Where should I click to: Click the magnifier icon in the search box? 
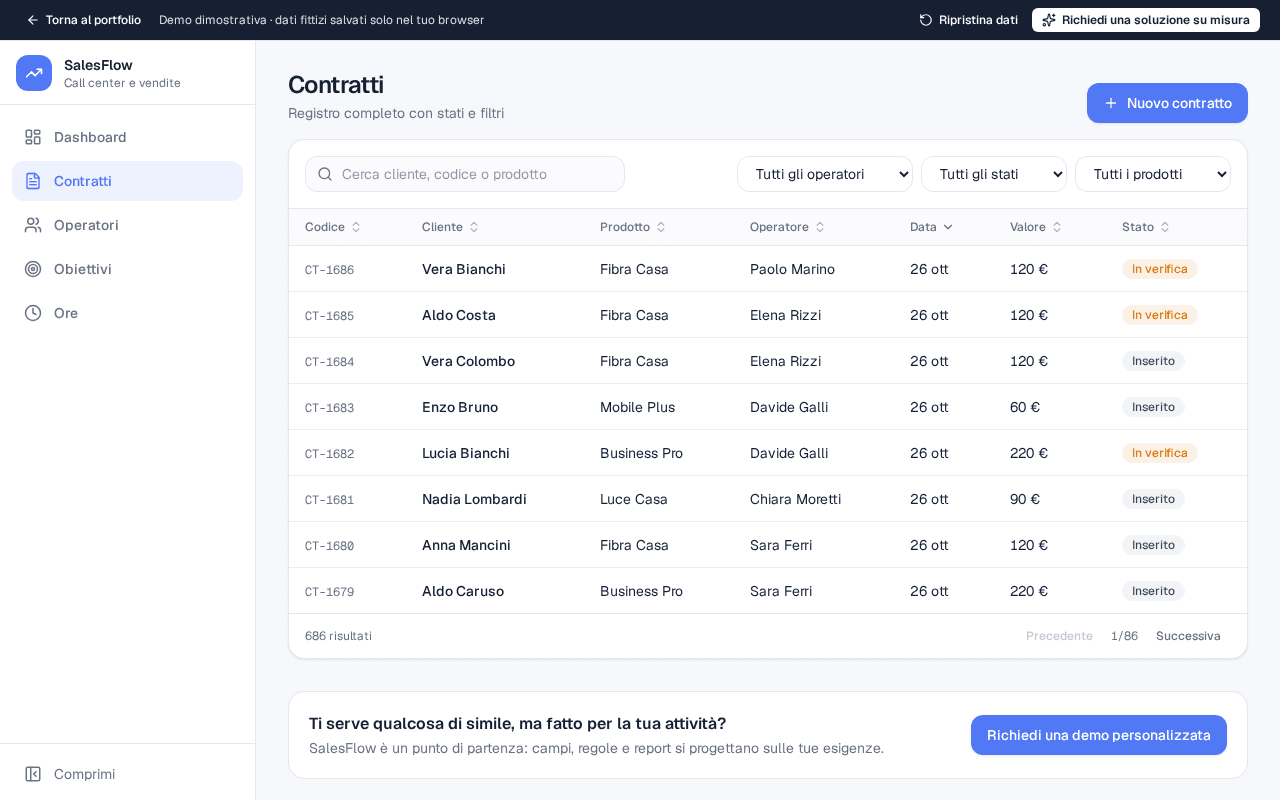(x=325, y=174)
